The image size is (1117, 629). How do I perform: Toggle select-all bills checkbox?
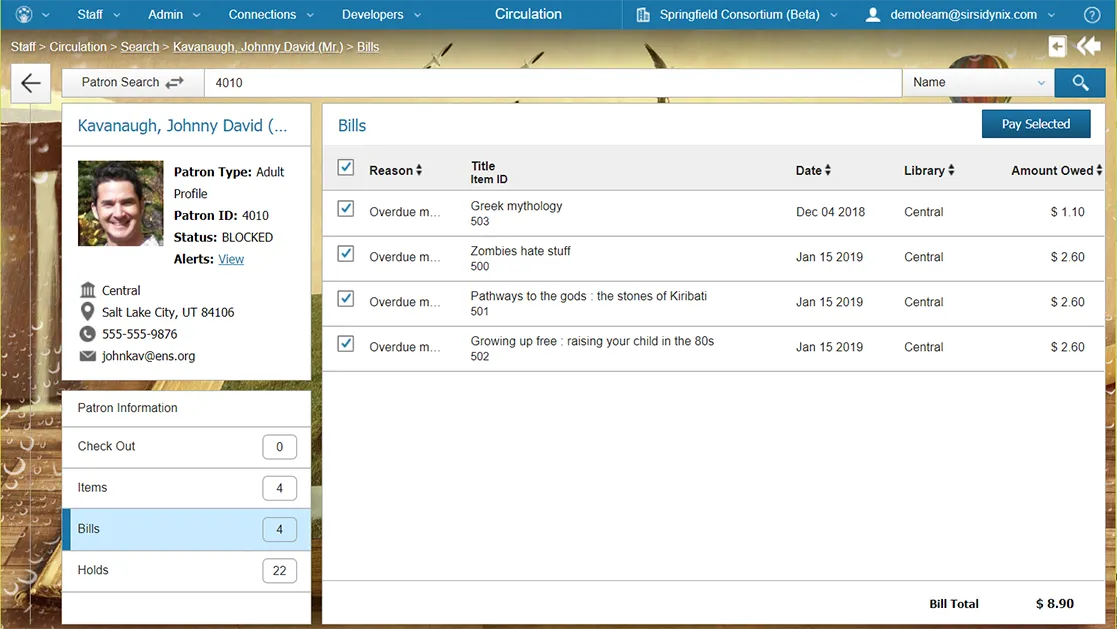tap(346, 167)
